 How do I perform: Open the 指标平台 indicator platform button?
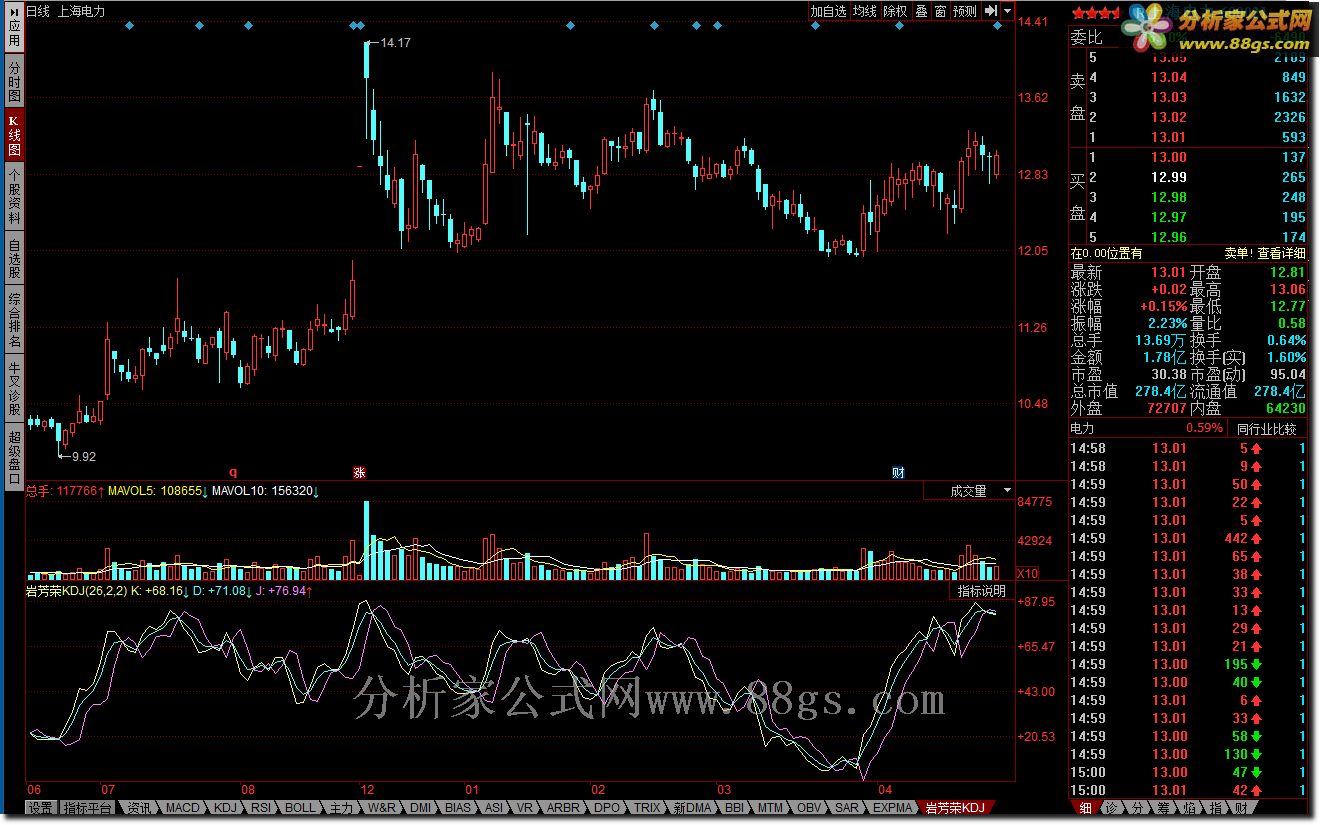[86, 808]
